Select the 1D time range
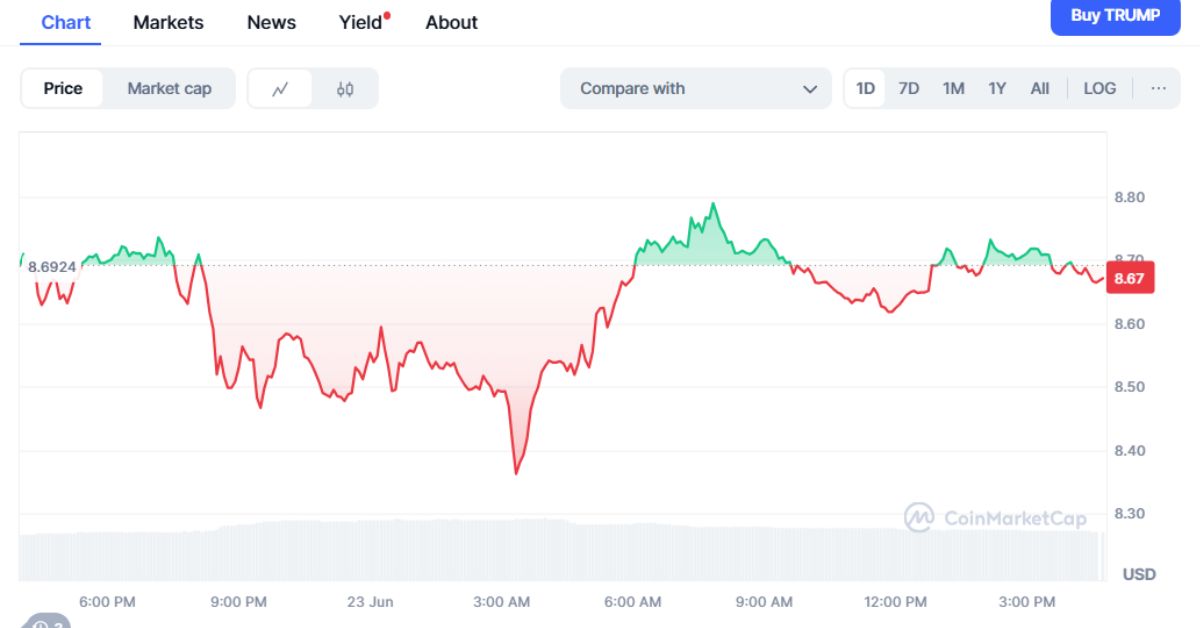1200x628 pixels. tap(865, 88)
